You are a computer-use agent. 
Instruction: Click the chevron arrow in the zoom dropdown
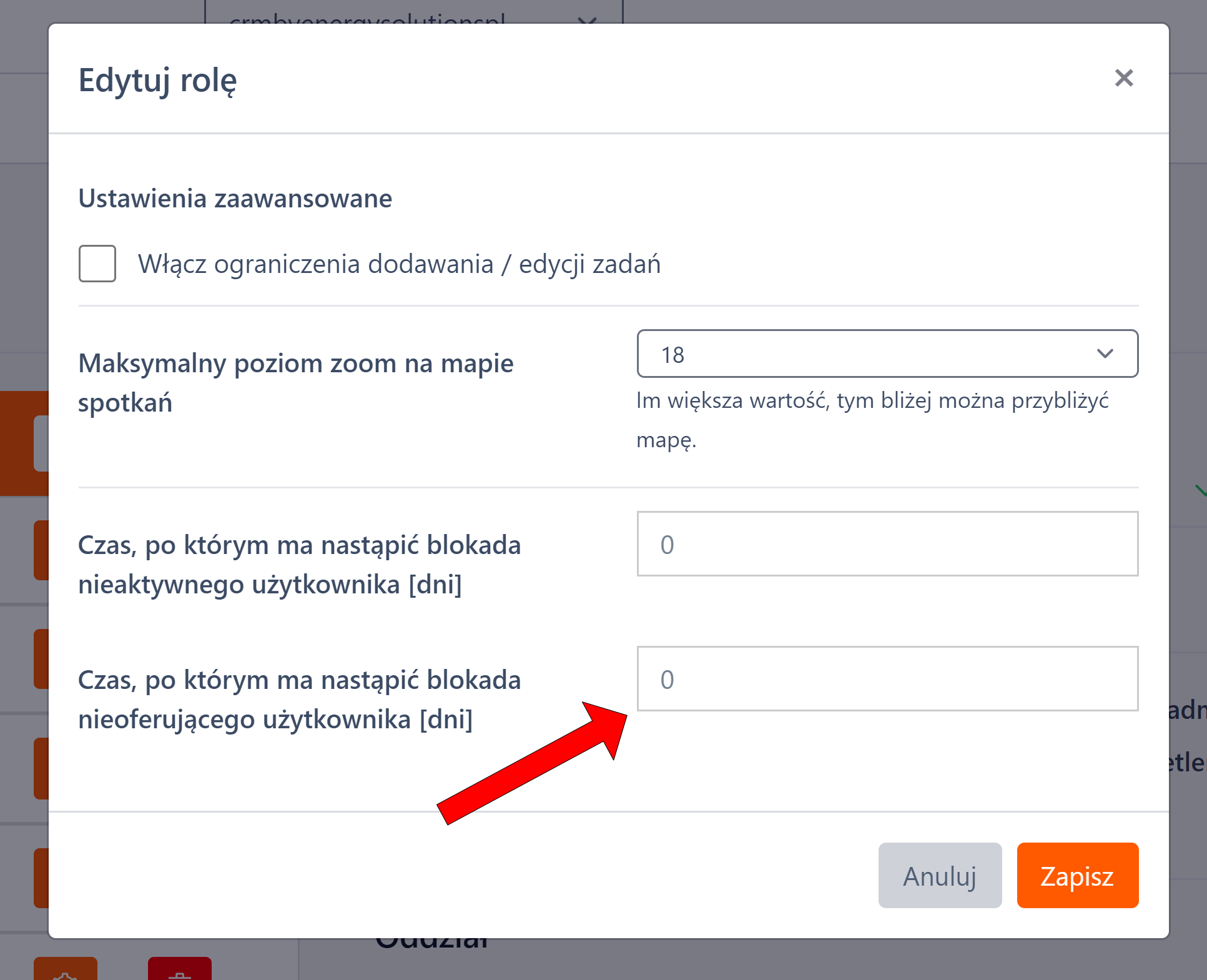[1105, 354]
